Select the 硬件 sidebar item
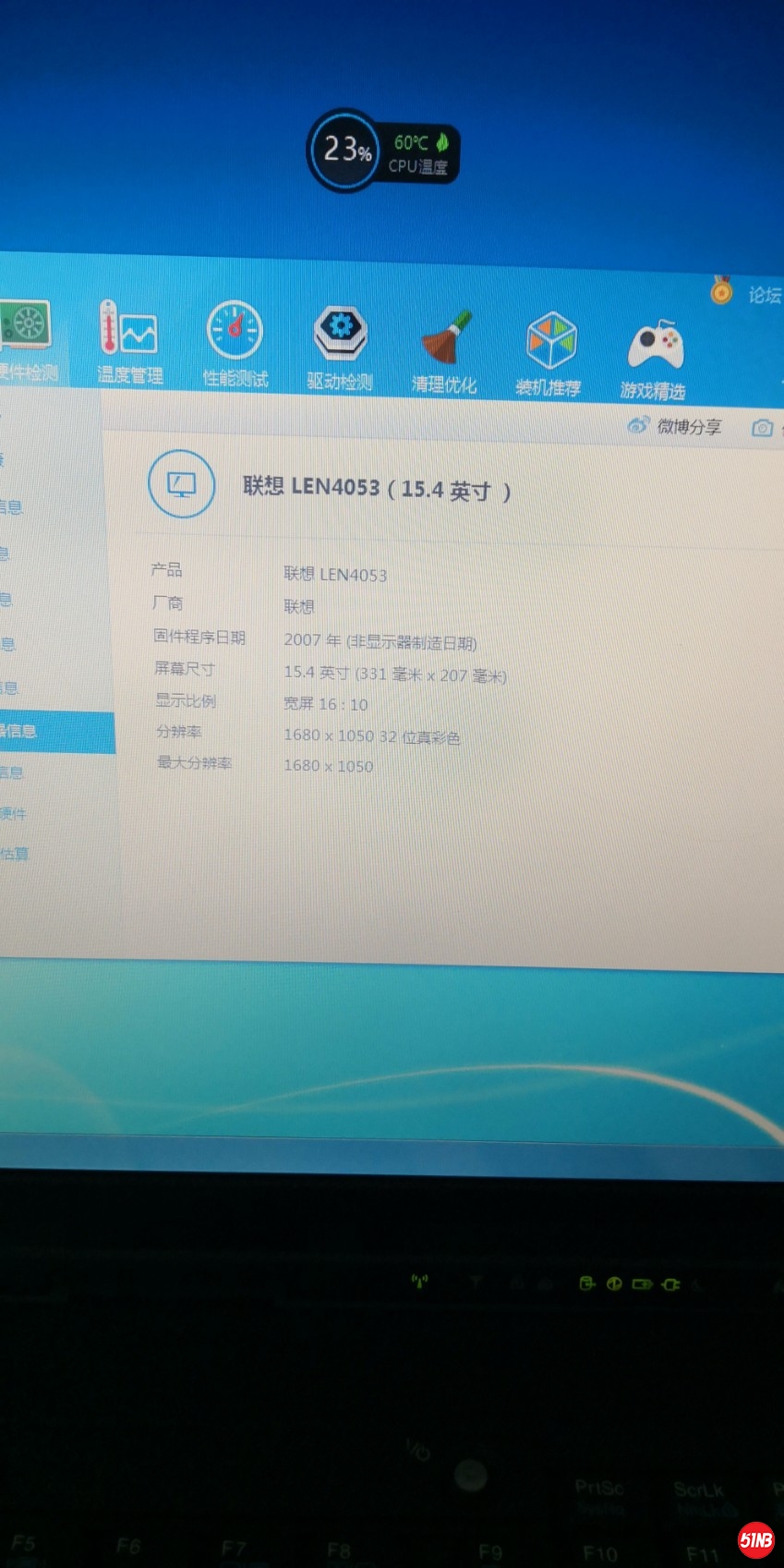784x1568 pixels. pos(13,813)
